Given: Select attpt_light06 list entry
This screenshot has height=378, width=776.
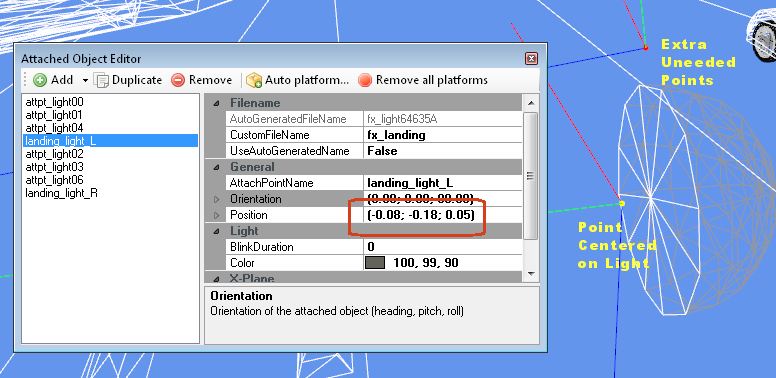Looking at the screenshot, I should pyautogui.click(x=54, y=180).
